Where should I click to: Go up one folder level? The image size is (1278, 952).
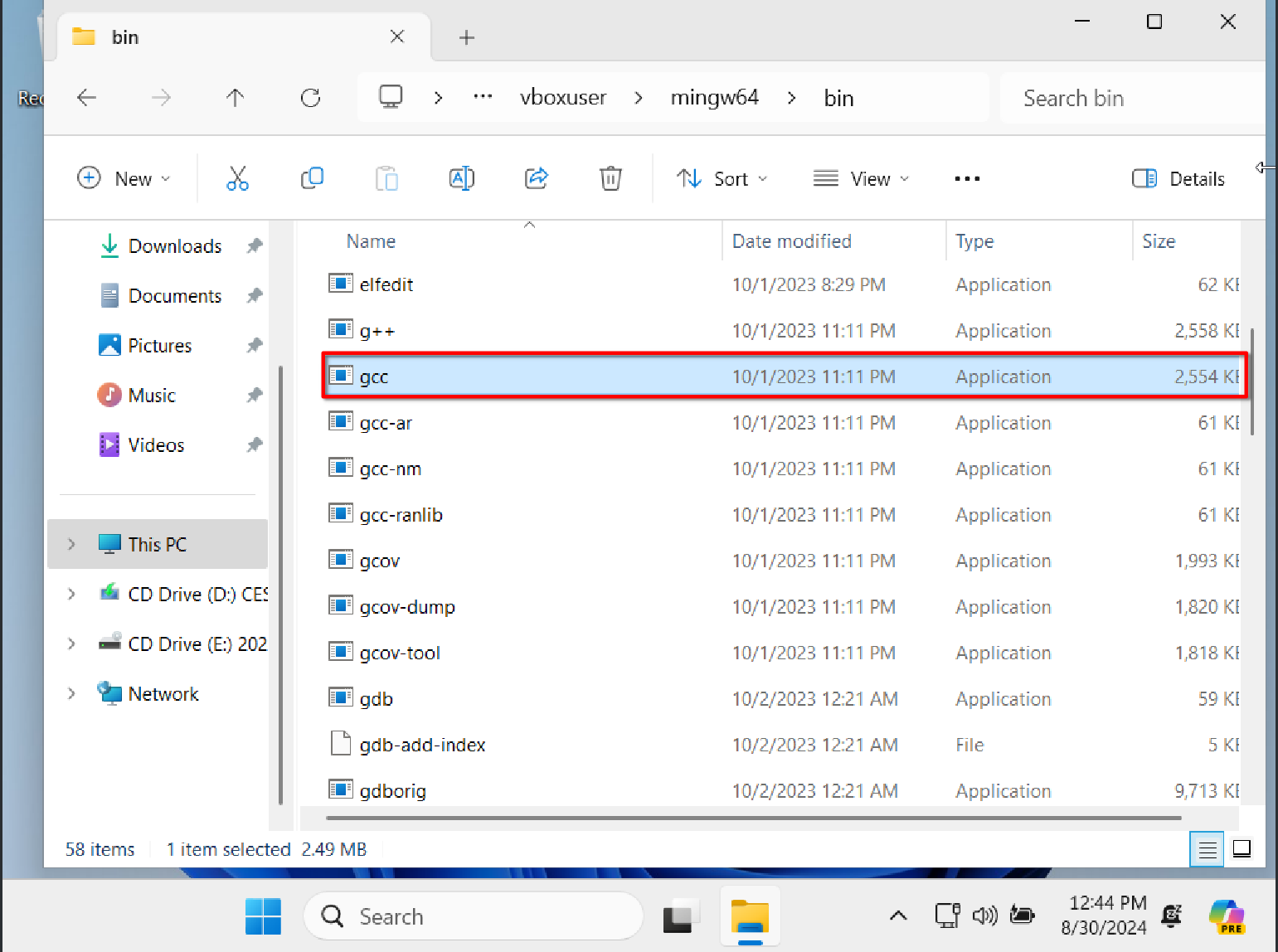tap(236, 98)
